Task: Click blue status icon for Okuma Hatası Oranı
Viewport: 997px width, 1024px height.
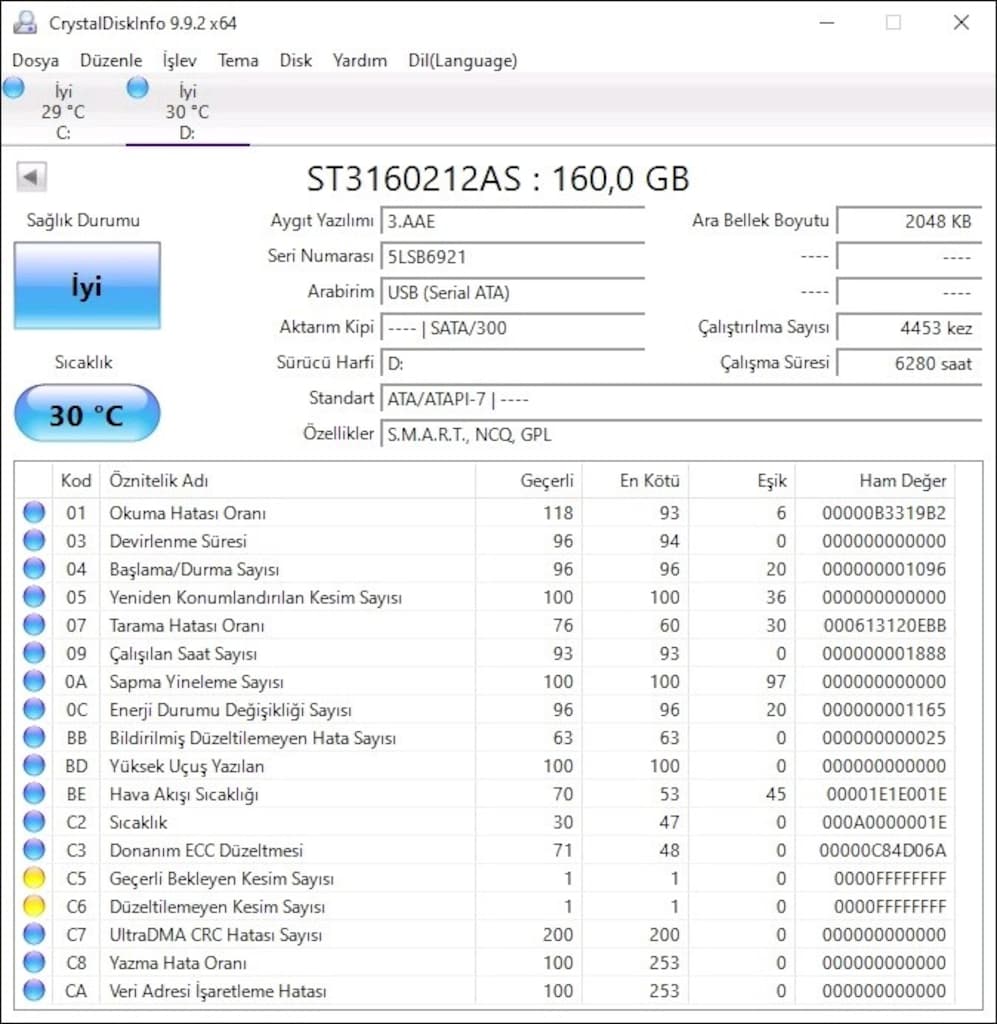Action: pyautogui.click(x=34, y=513)
